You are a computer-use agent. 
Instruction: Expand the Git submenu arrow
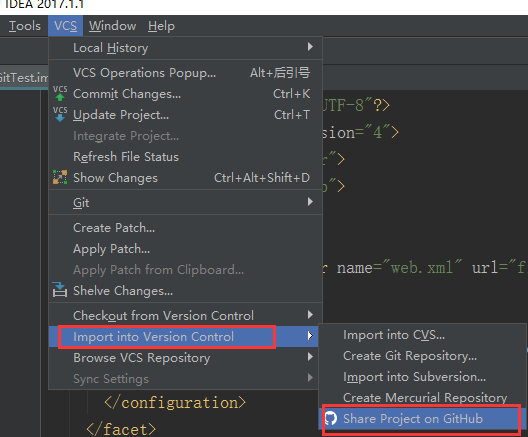(310, 202)
